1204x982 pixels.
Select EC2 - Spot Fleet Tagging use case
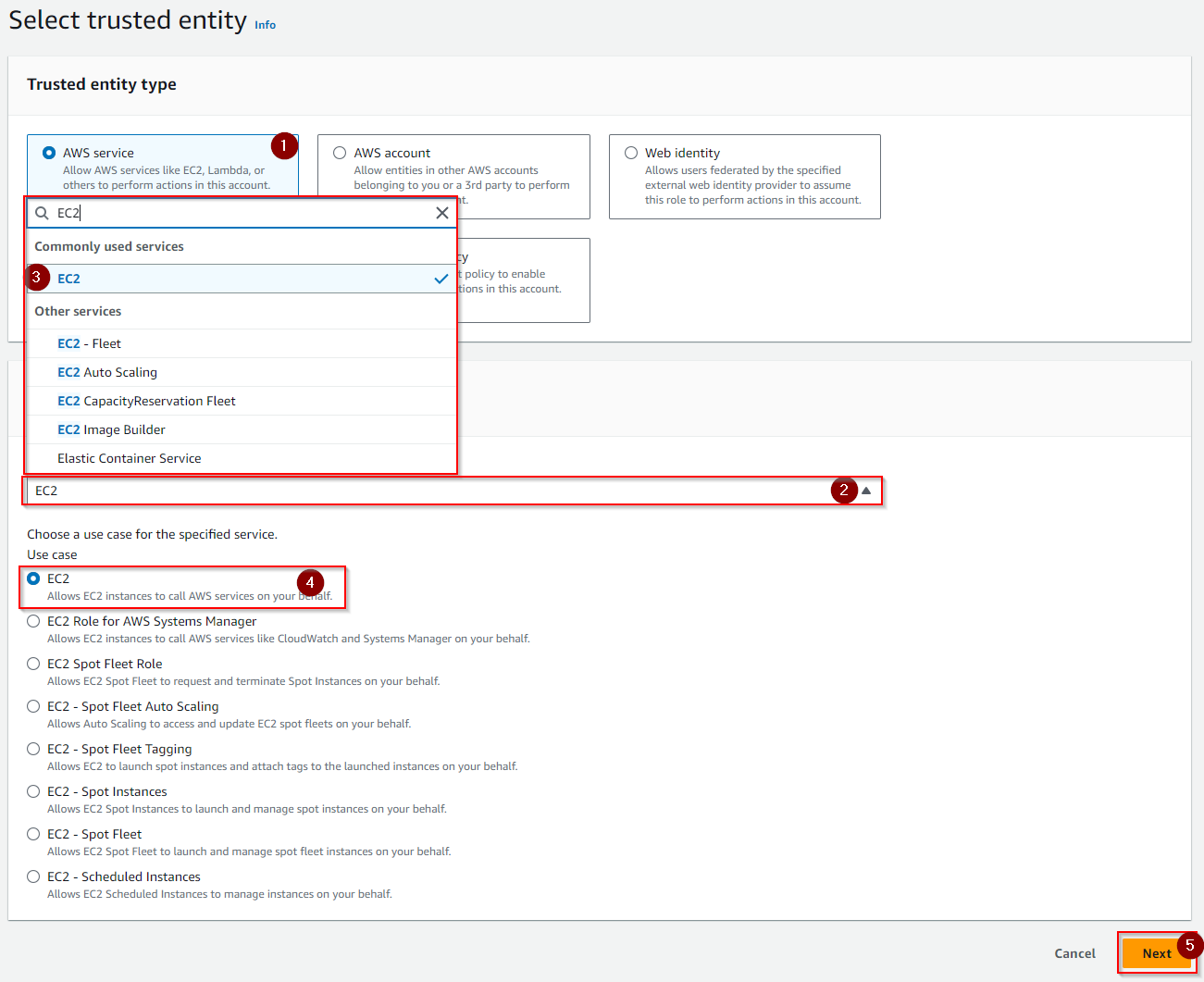pos(33,749)
